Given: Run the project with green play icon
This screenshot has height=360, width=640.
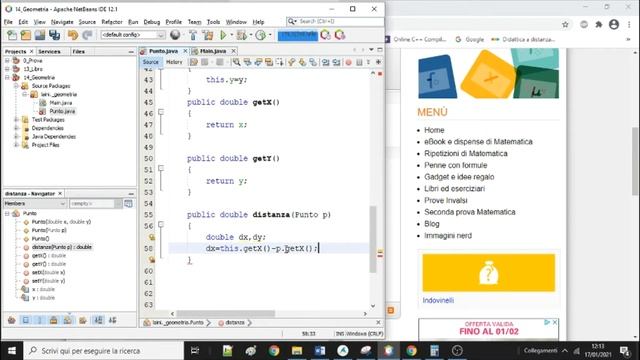Looking at the screenshot, I should [x=223, y=35].
